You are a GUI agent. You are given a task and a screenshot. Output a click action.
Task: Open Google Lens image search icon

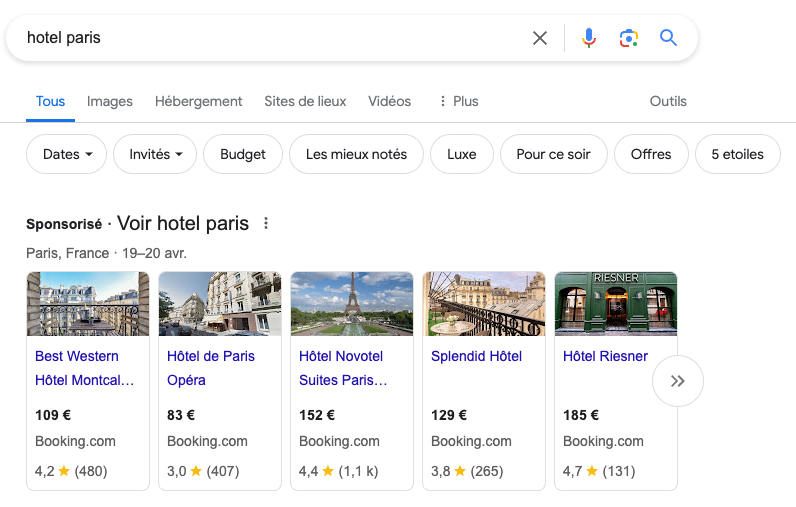coord(628,38)
